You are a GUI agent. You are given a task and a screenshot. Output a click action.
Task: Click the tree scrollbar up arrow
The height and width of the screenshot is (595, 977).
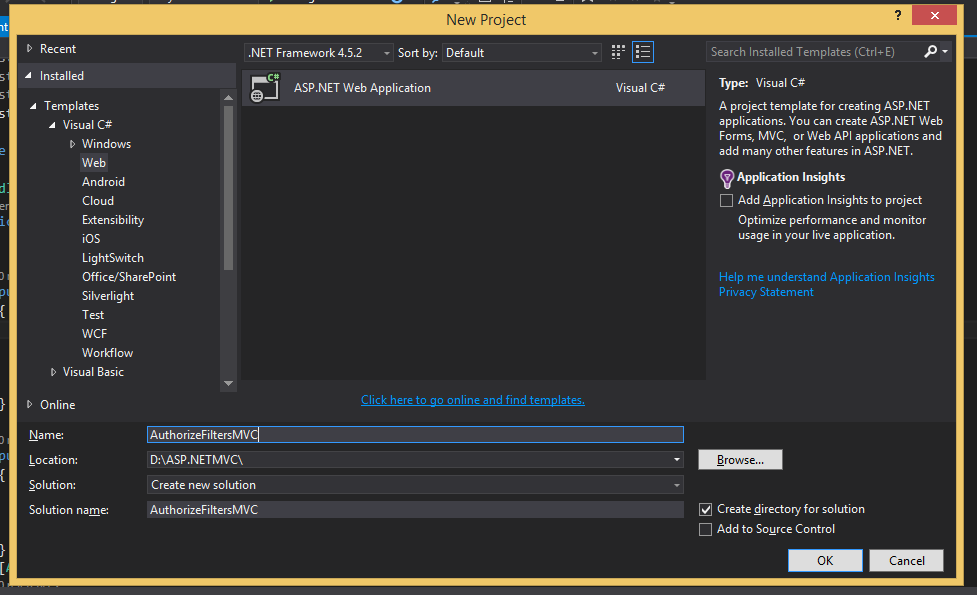[228, 97]
